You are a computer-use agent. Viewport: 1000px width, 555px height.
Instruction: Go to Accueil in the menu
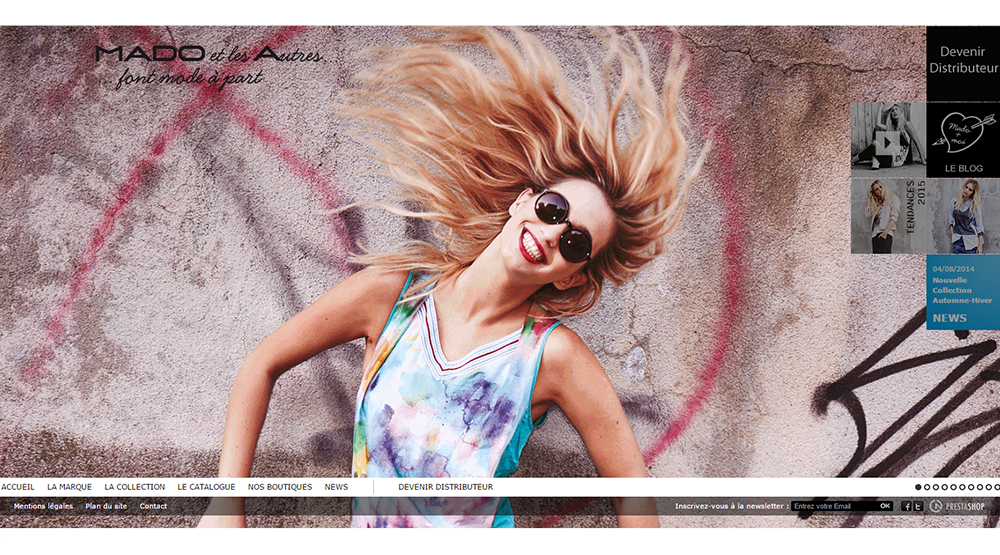click(x=18, y=487)
